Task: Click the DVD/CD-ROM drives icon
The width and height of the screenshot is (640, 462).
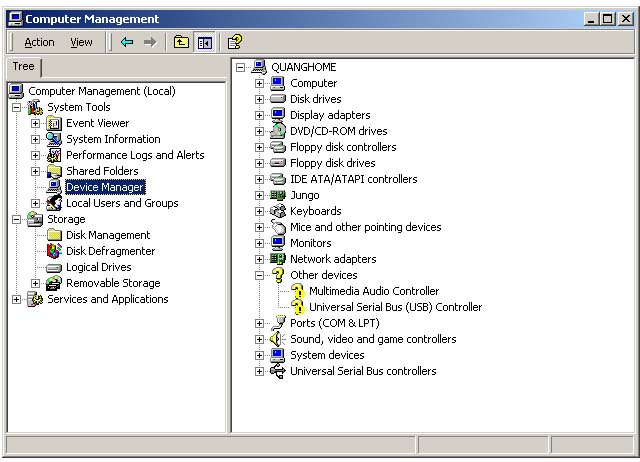Action: click(x=278, y=131)
